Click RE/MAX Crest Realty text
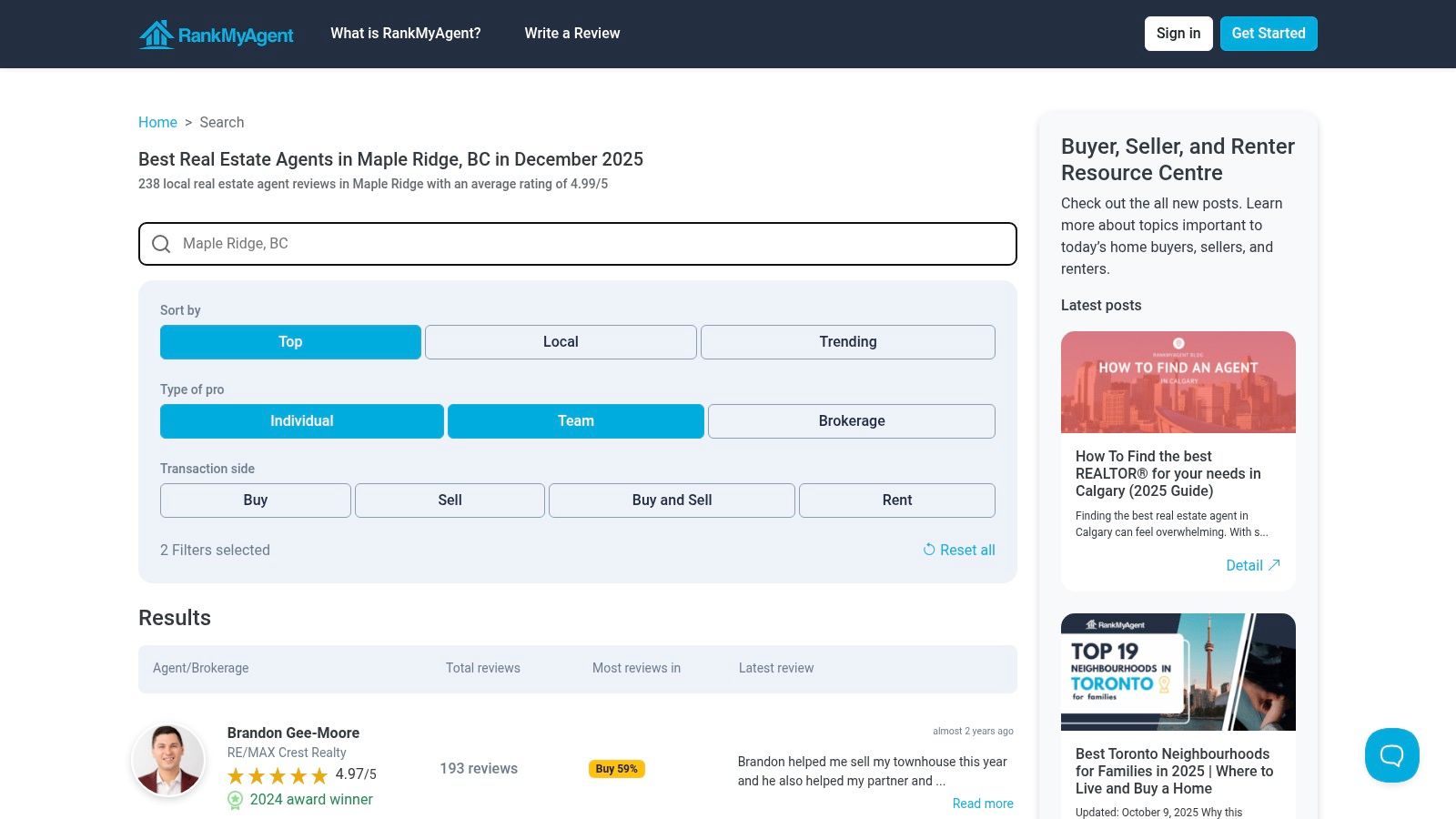The width and height of the screenshot is (1456, 819). coord(287,753)
